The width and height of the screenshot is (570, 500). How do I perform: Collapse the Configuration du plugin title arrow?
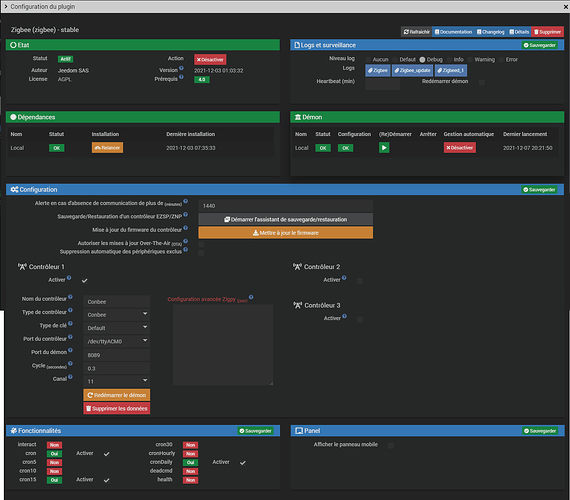pyautogui.click(x=5, y=7)
